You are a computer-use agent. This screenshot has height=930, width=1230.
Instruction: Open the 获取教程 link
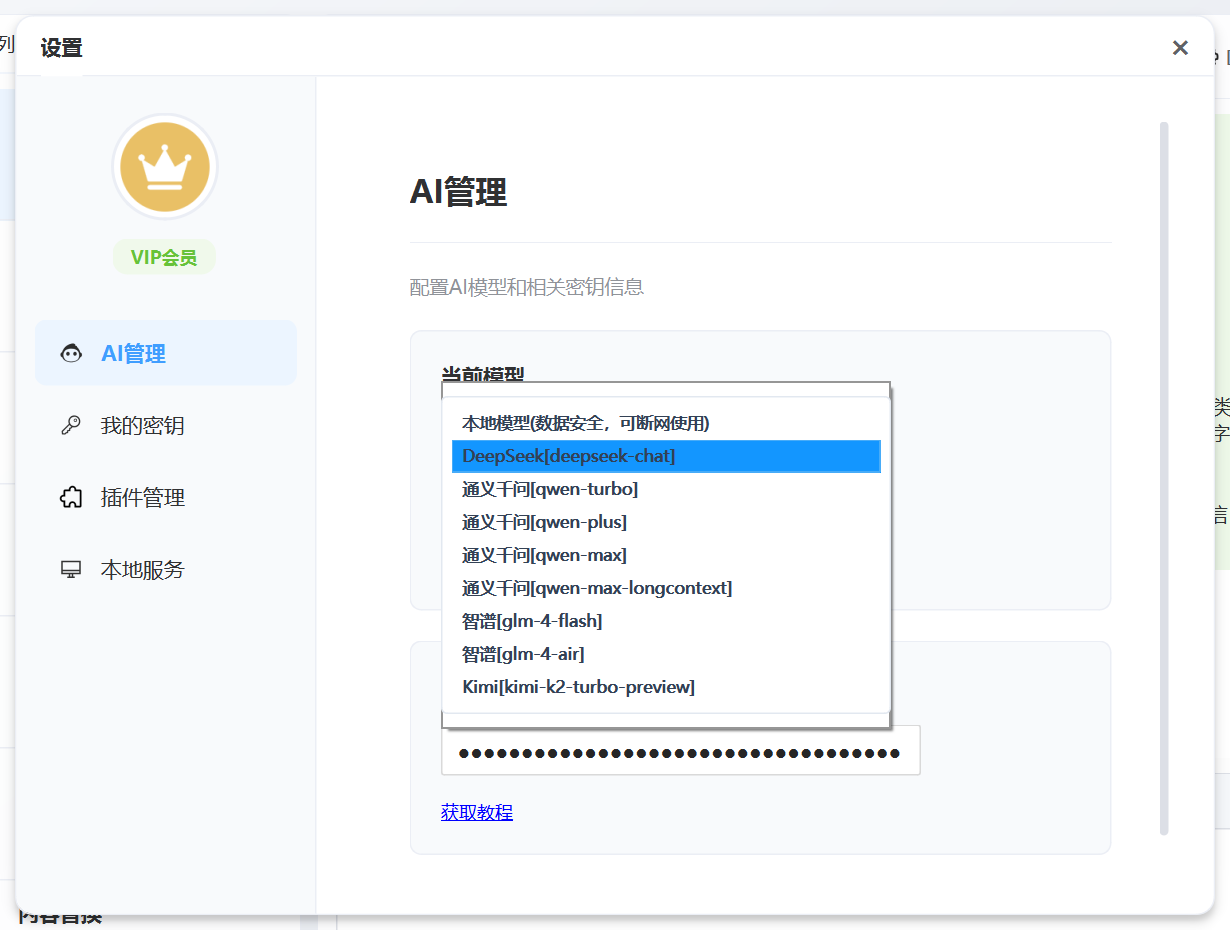coord(477,812)
